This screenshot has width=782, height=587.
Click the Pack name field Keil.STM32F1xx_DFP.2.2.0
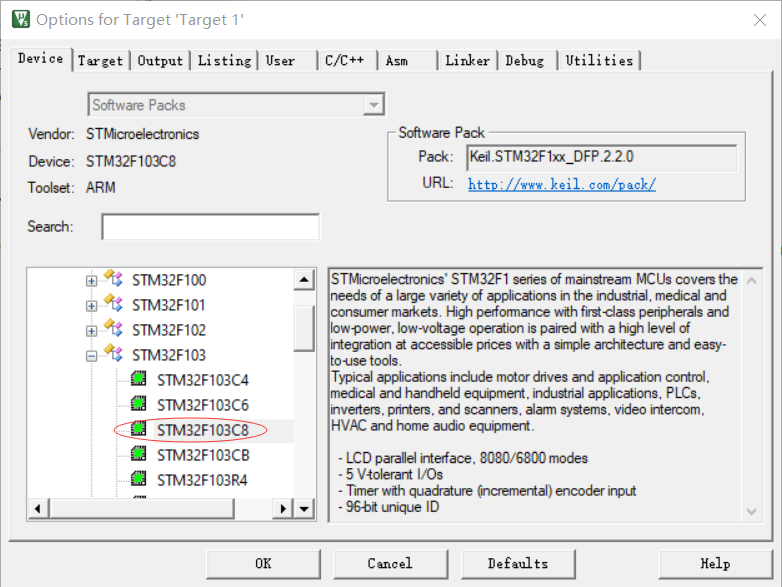[x=601, y=158]
